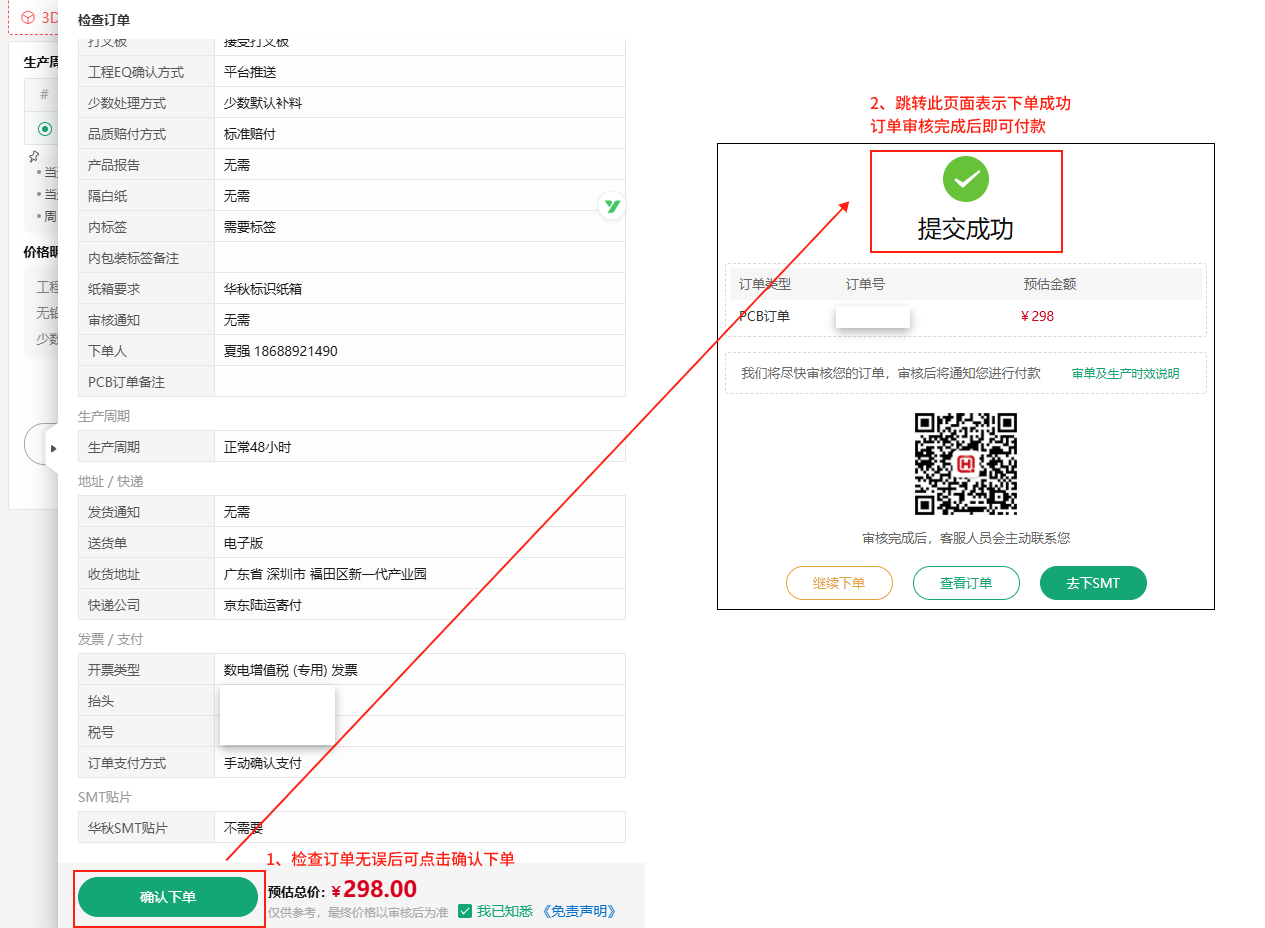Click the floating green Y assistant icon
Image resolution: width=1265 pixels, height=928 pixels.
pos(612,206)
